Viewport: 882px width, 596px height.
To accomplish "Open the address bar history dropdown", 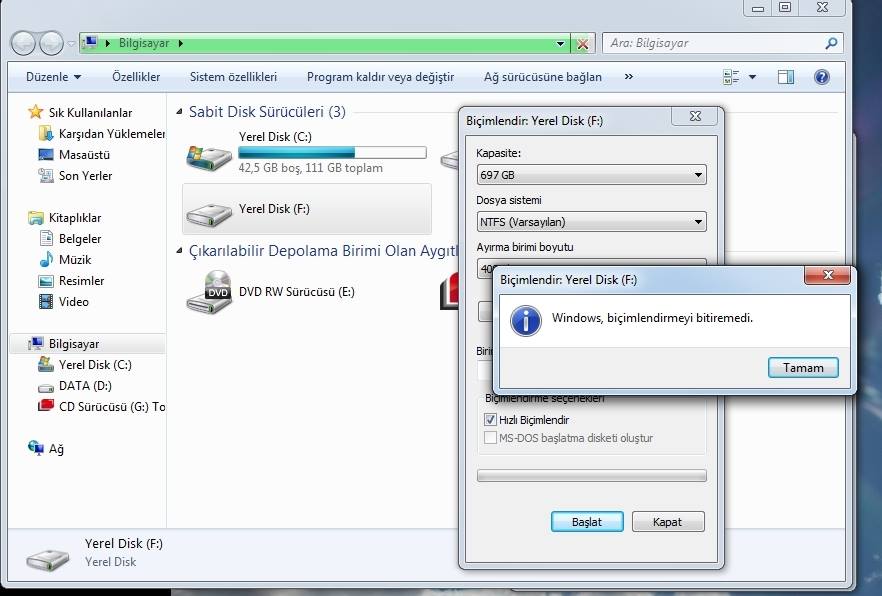I will [x=560, y=43].
